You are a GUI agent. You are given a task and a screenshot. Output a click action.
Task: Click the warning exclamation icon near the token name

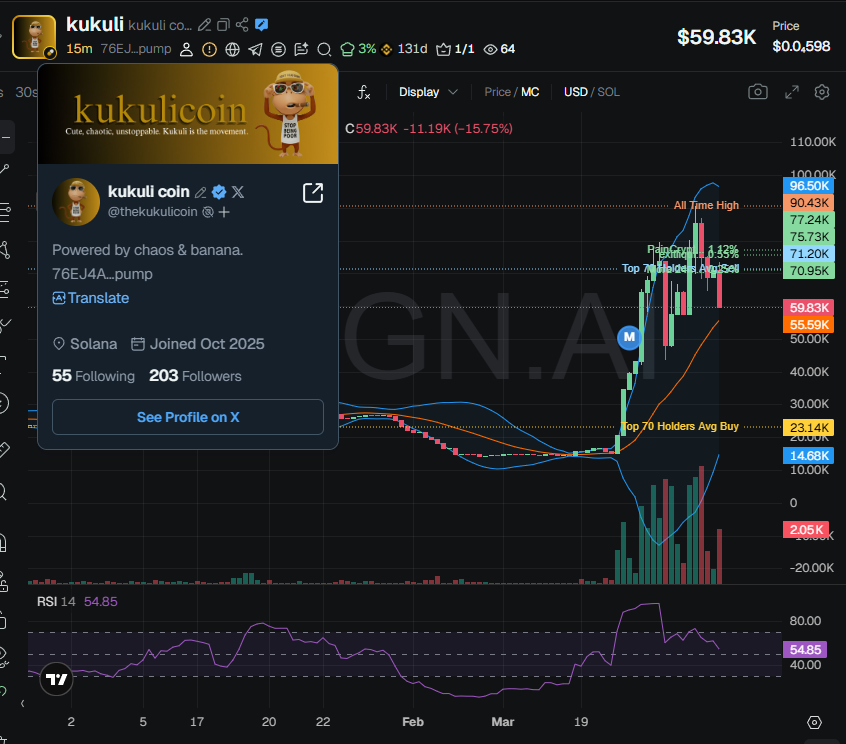[209, 49]
